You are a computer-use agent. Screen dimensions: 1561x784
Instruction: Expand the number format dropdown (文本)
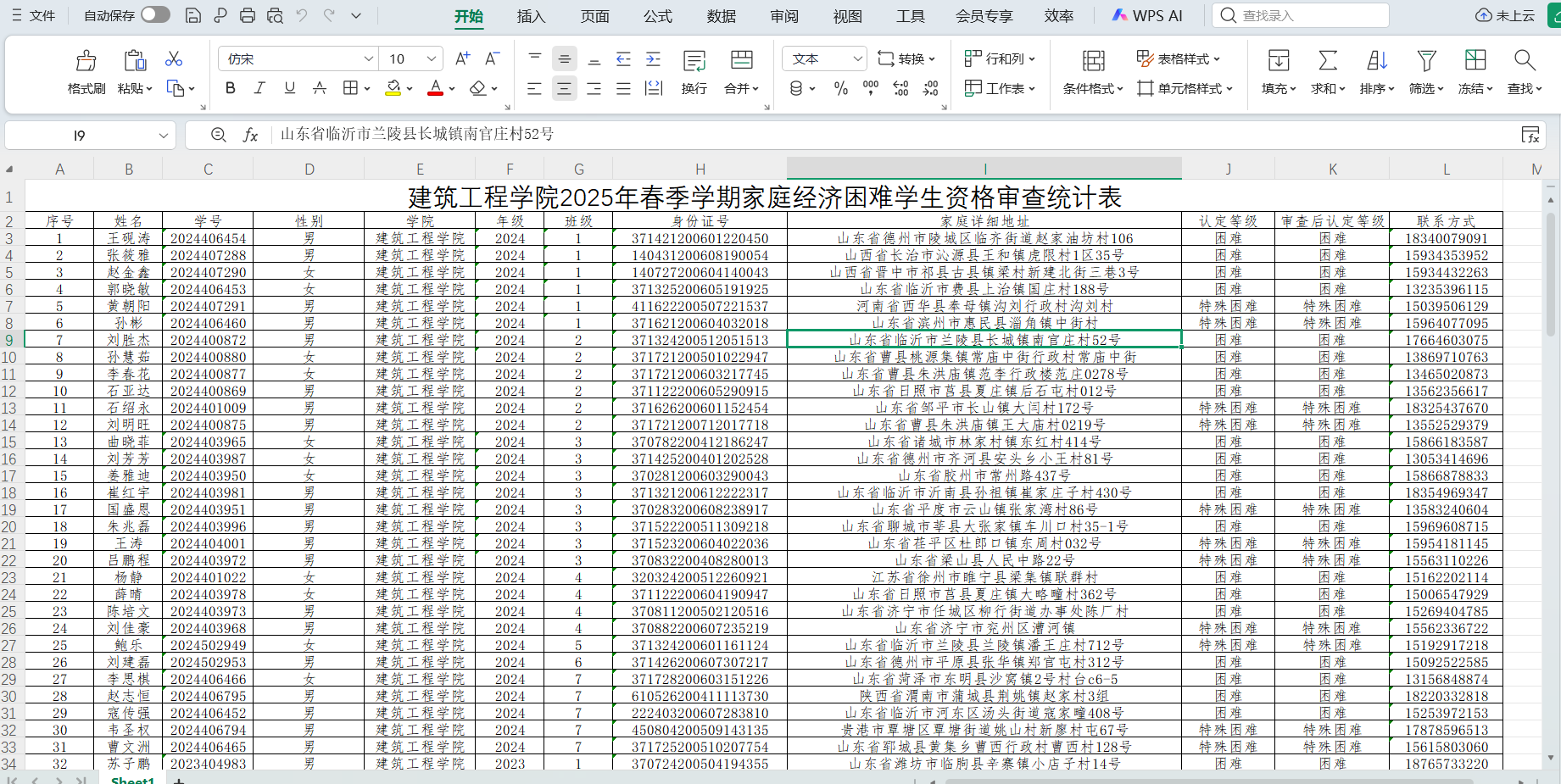tap(857, 58)
